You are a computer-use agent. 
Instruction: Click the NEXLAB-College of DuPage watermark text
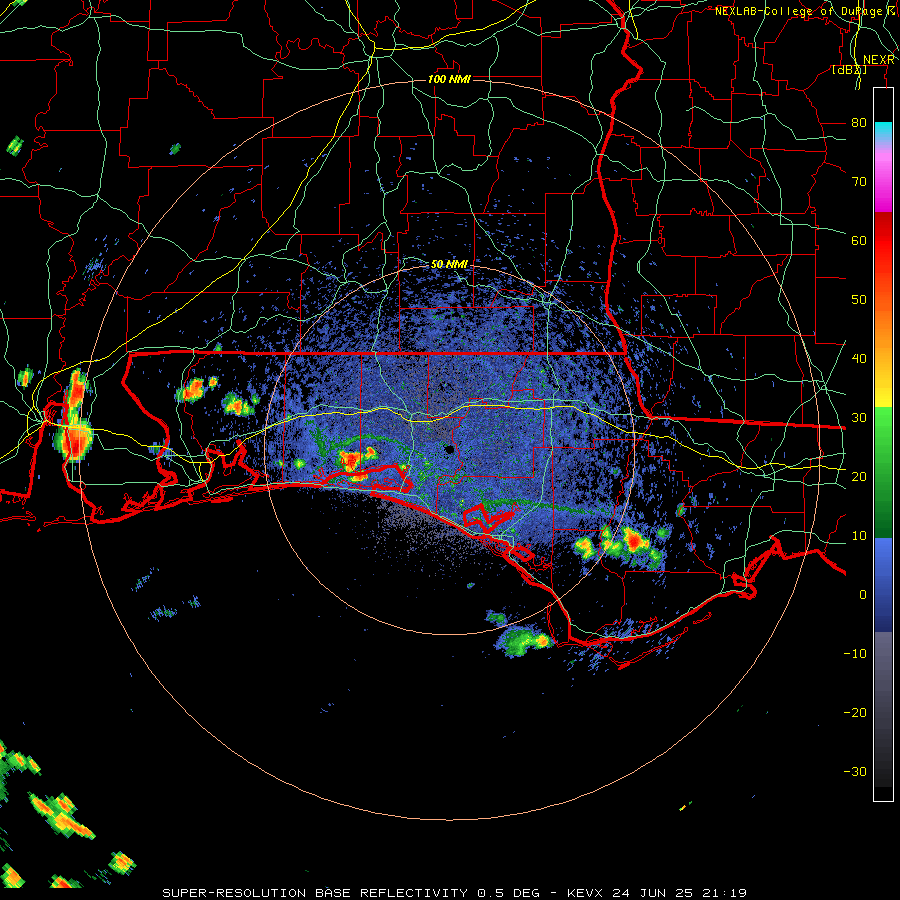coord(804,11)
